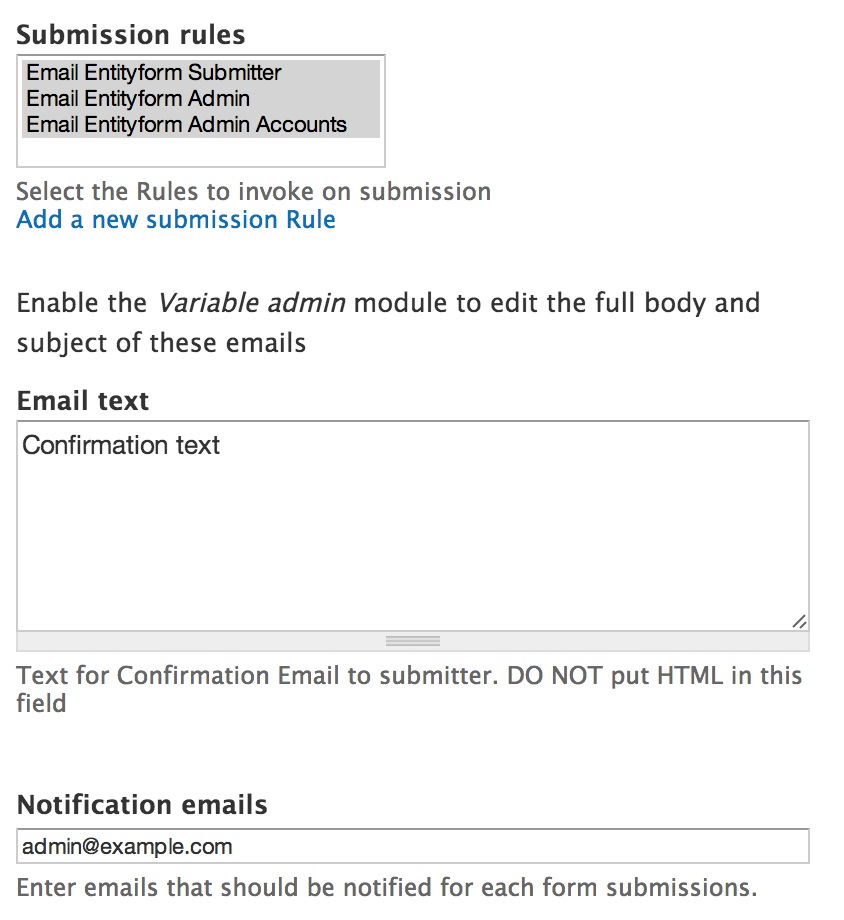
Task: Open 'Add a new submission Rule' link
Action: pyautogui.click(x=175, y=219)
